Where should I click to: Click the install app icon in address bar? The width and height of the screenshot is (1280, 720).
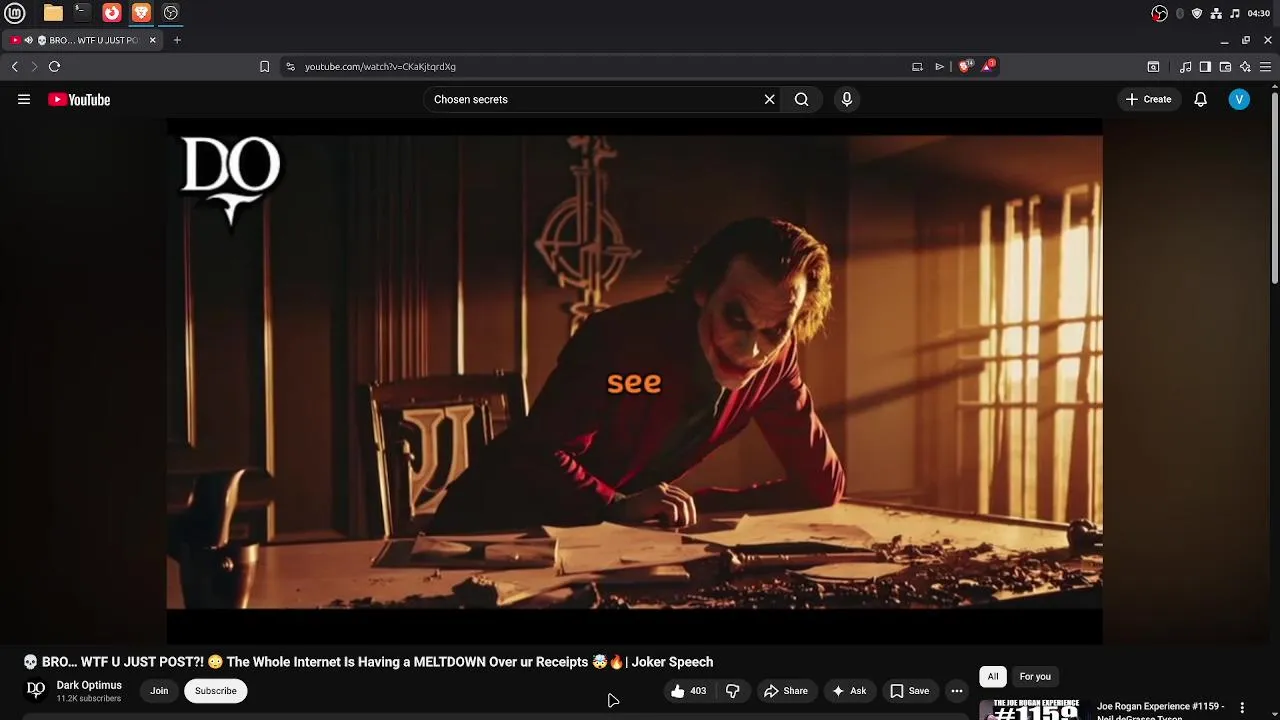point(917,66)
